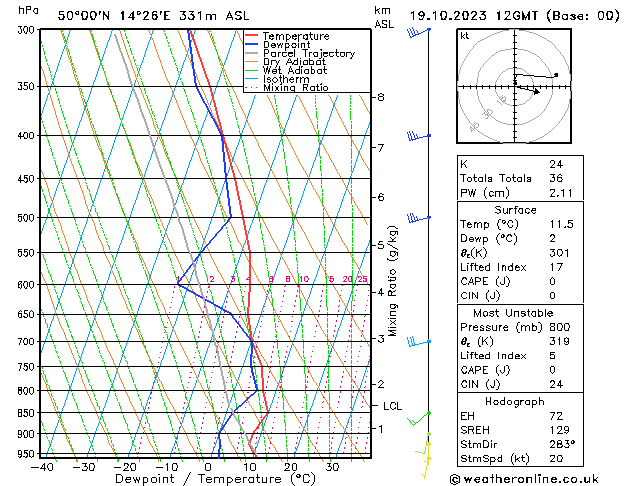The image size is (629, 486).
Task: Click the K index value 24
Action: (x=556, y=164)
